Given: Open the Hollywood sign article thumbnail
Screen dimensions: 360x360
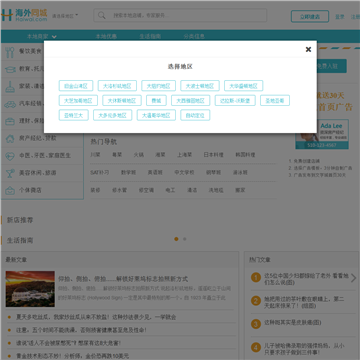Looking at the screenshot, I should pos(30,289).
